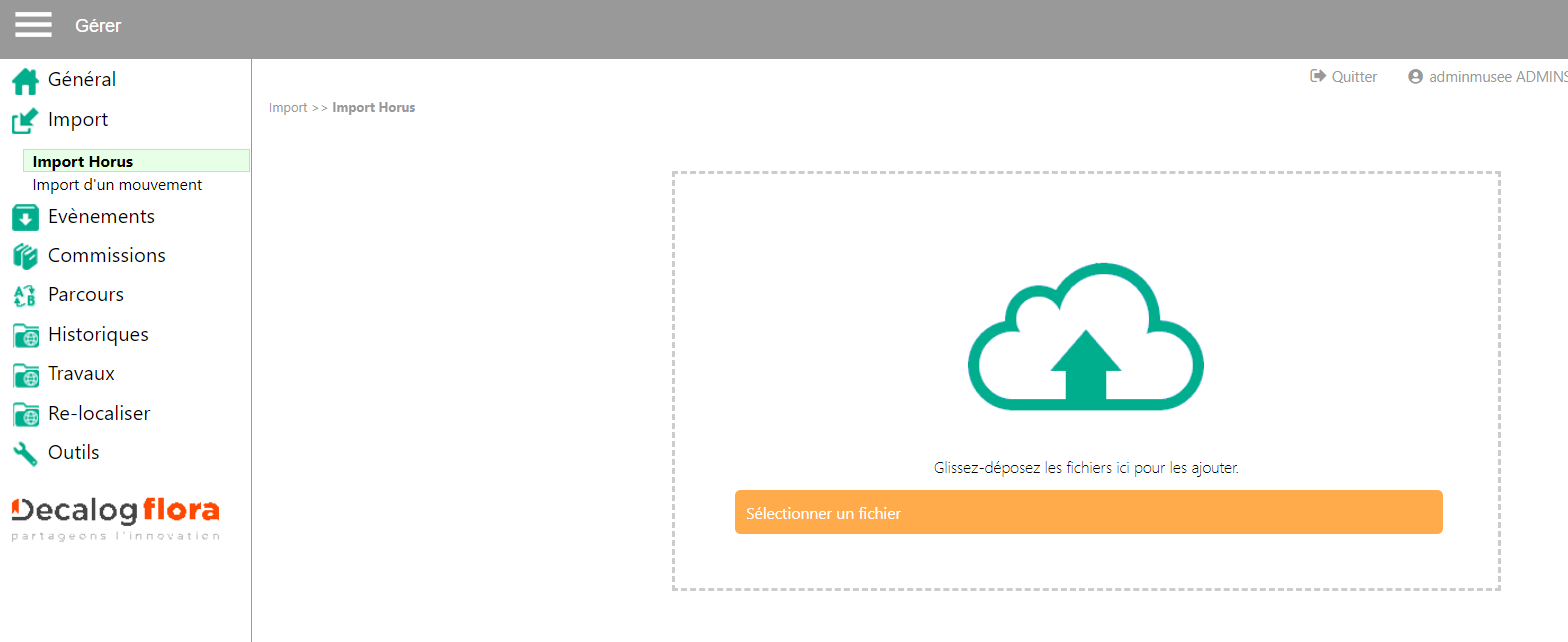1568x642 pixels.
Task: Expand the Commissions menu section
Action: [x=106, y=256]
